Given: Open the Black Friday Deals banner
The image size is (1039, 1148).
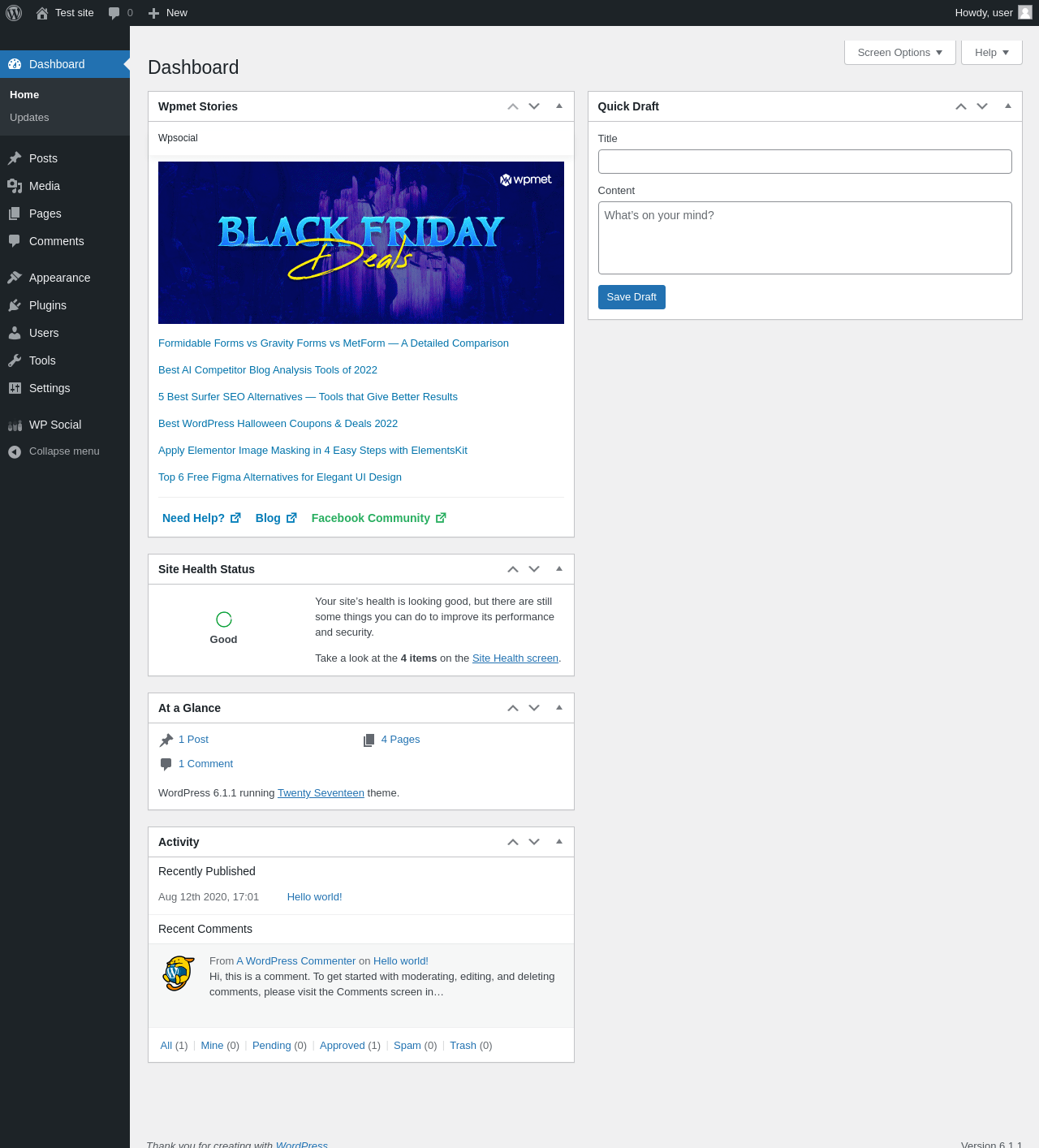Looking at the screenshot, I should [x=361, y=243].
